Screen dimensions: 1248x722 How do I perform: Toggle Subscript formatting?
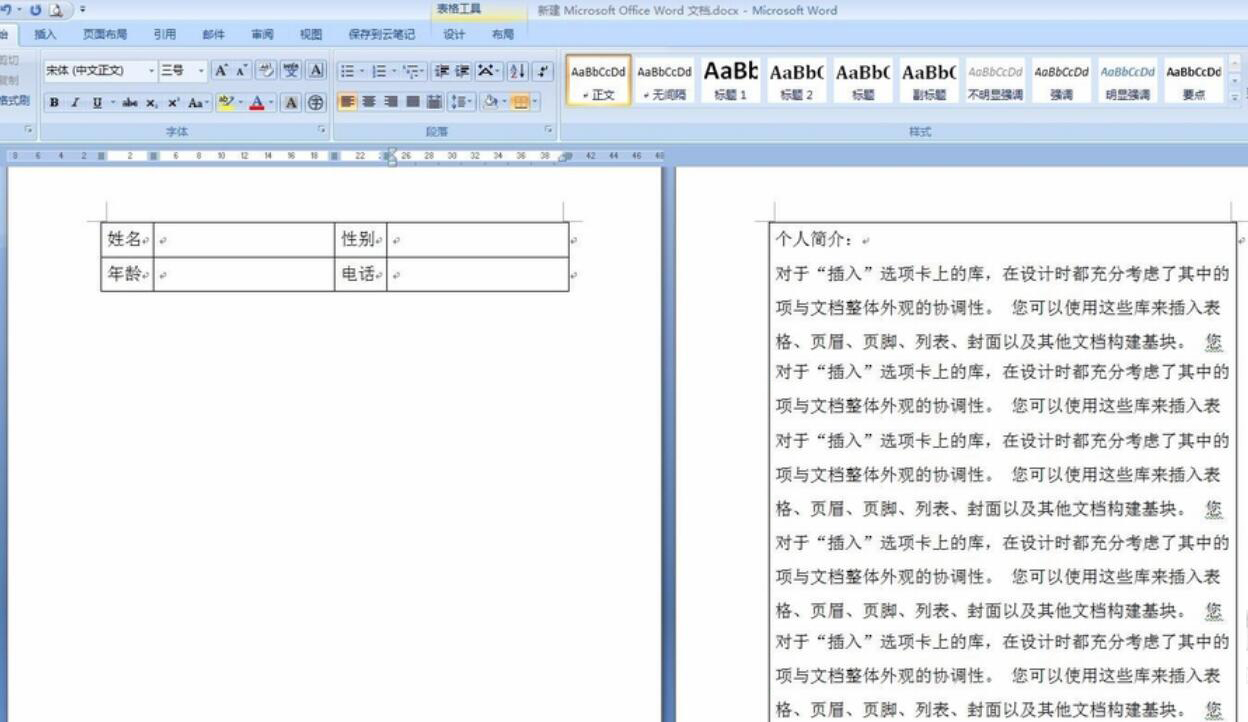[151, 103]
